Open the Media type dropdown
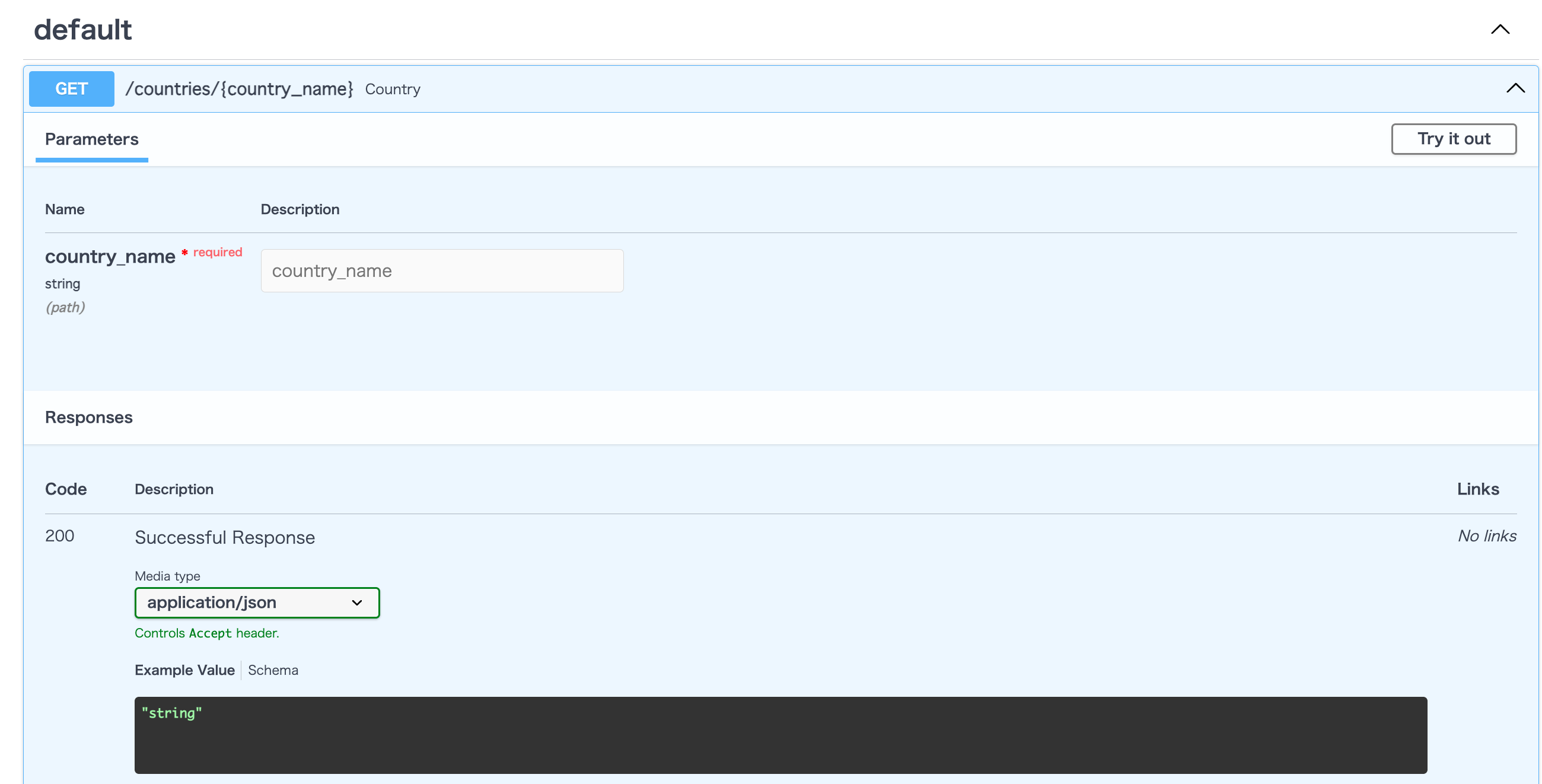 [257, 603]
